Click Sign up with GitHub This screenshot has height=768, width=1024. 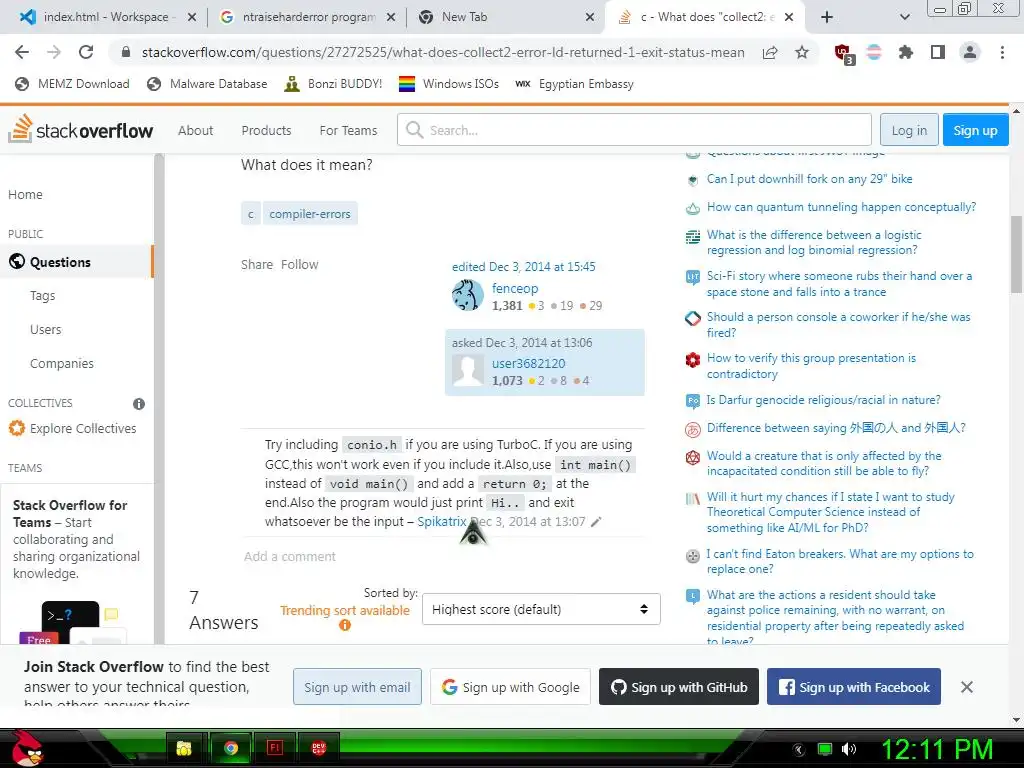point(679,687)
